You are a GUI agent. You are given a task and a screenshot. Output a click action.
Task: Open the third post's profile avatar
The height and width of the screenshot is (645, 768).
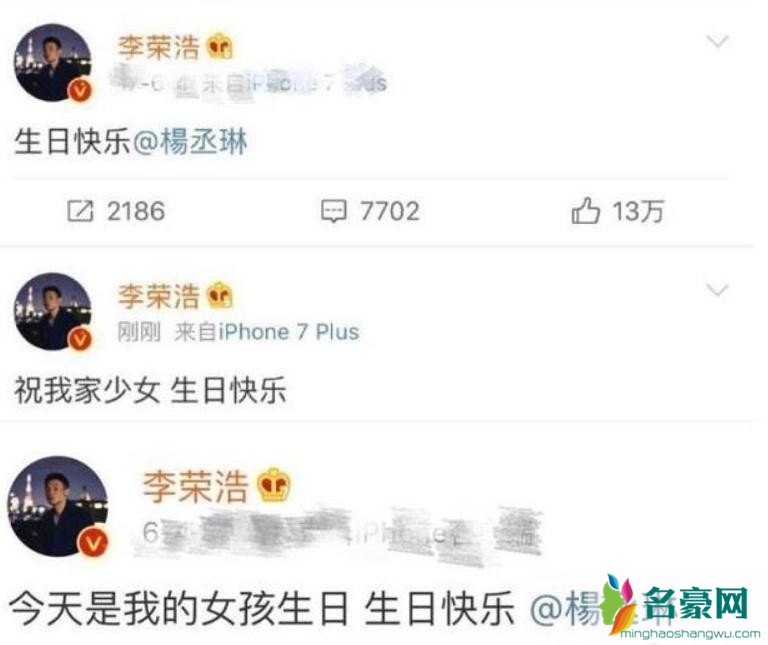pyautogui.click(x=58, y=506)
